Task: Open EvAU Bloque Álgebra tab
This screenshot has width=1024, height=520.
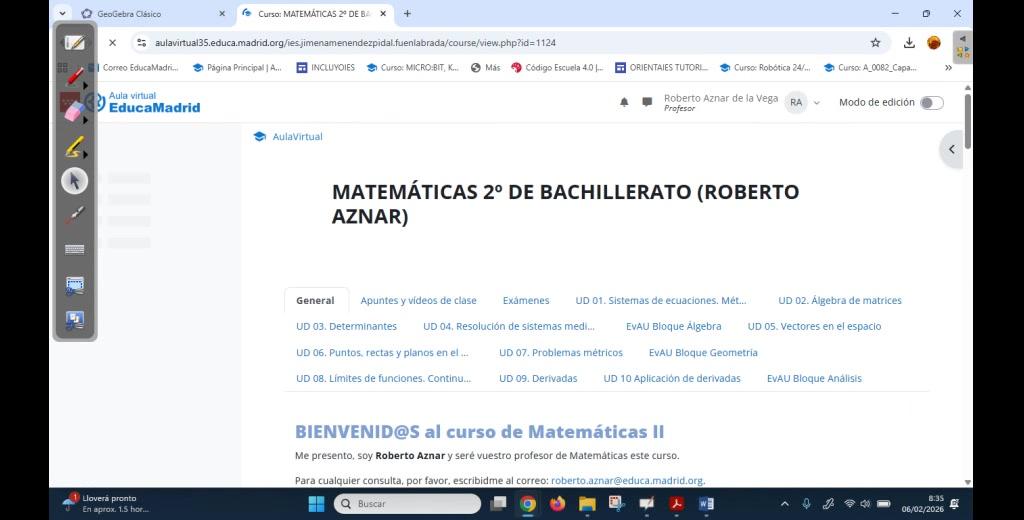Action: pos(673,326)
